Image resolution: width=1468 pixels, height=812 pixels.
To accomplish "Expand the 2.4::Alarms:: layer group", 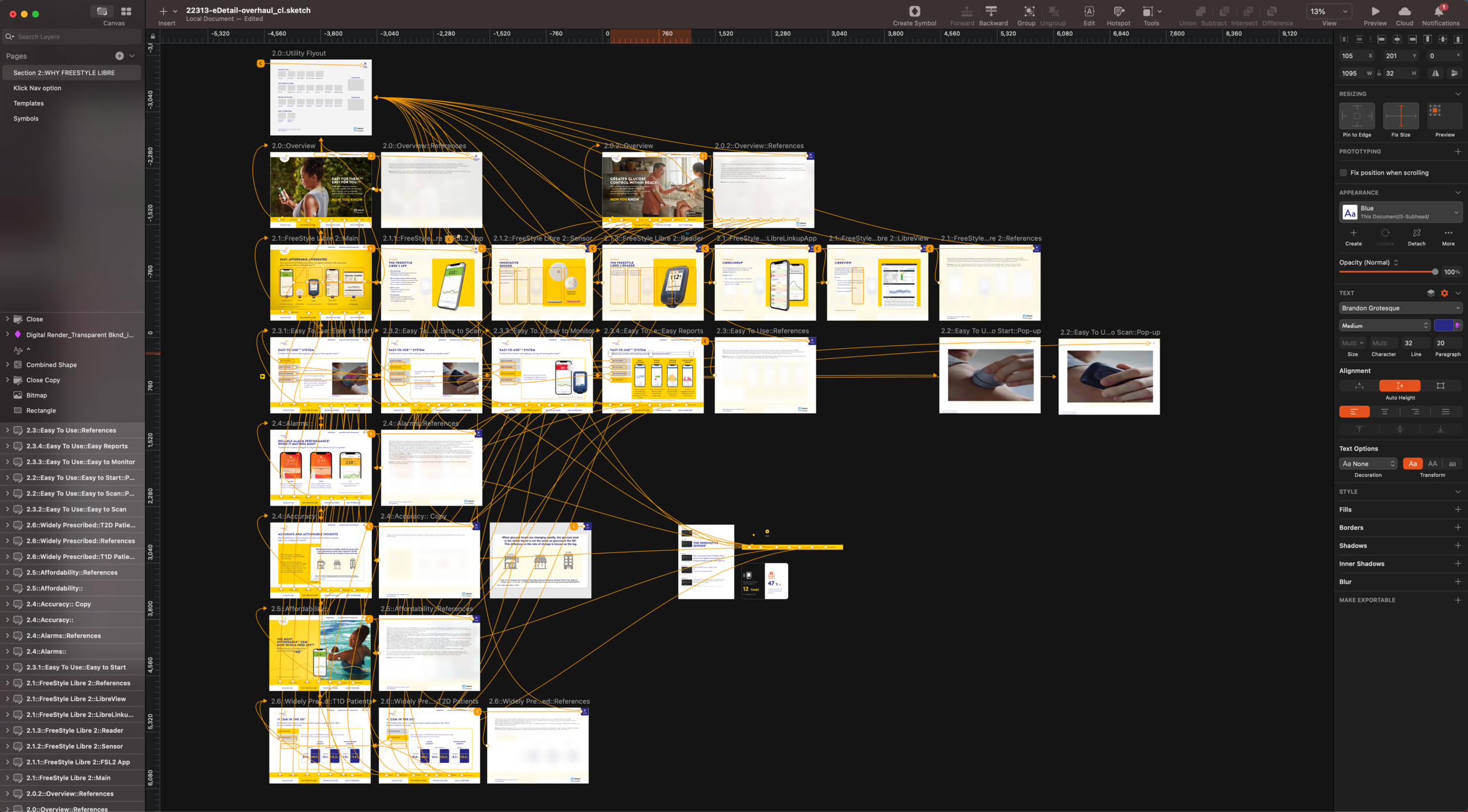I will (7, 651).
